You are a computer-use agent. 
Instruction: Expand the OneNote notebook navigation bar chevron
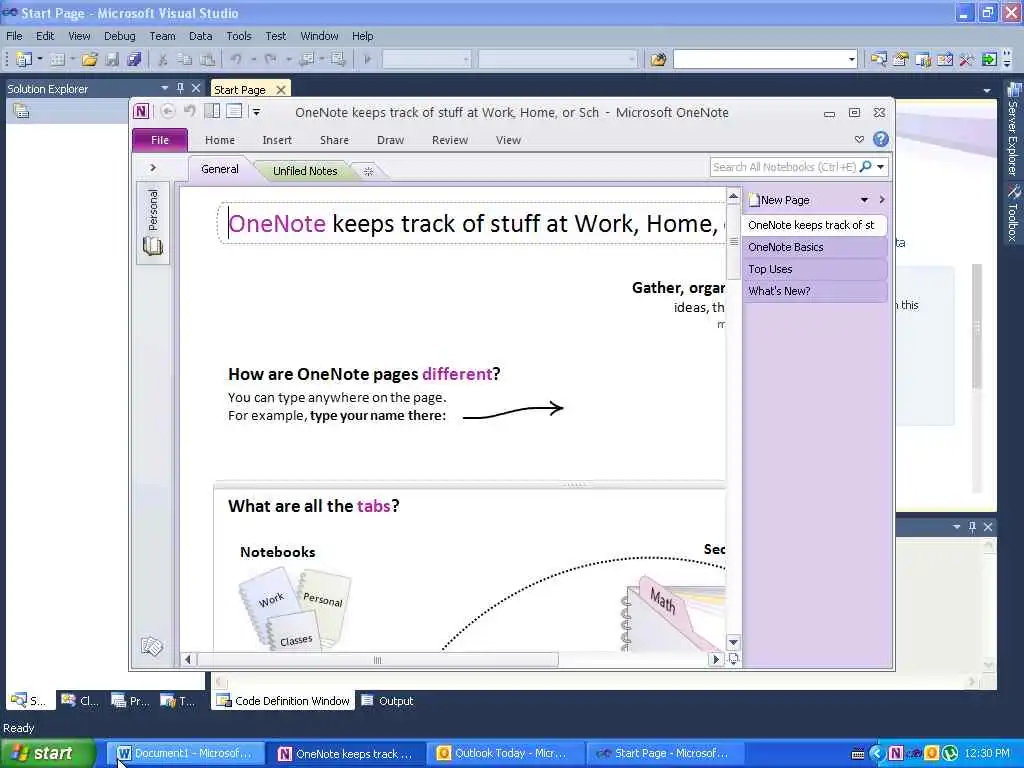(x=153, y=168)
